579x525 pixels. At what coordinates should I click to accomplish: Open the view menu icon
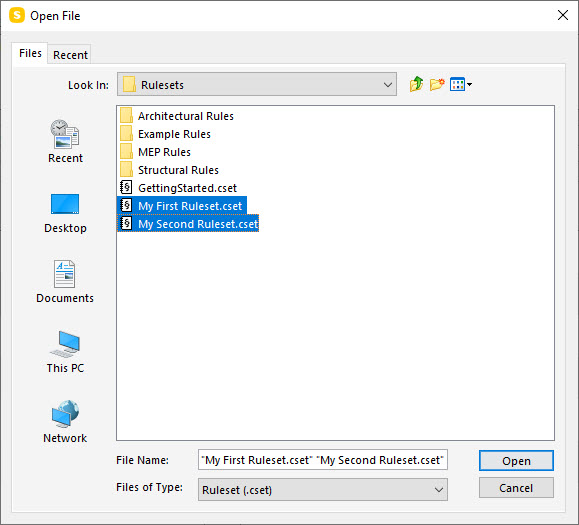click(460, 85)
